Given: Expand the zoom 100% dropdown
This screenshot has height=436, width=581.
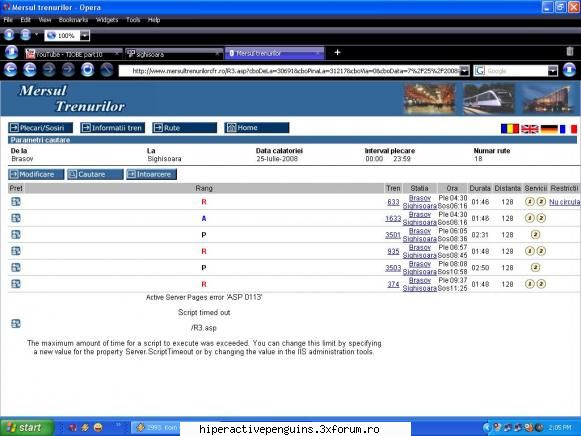Looking at the screenshot, I should tap(85, 36).
